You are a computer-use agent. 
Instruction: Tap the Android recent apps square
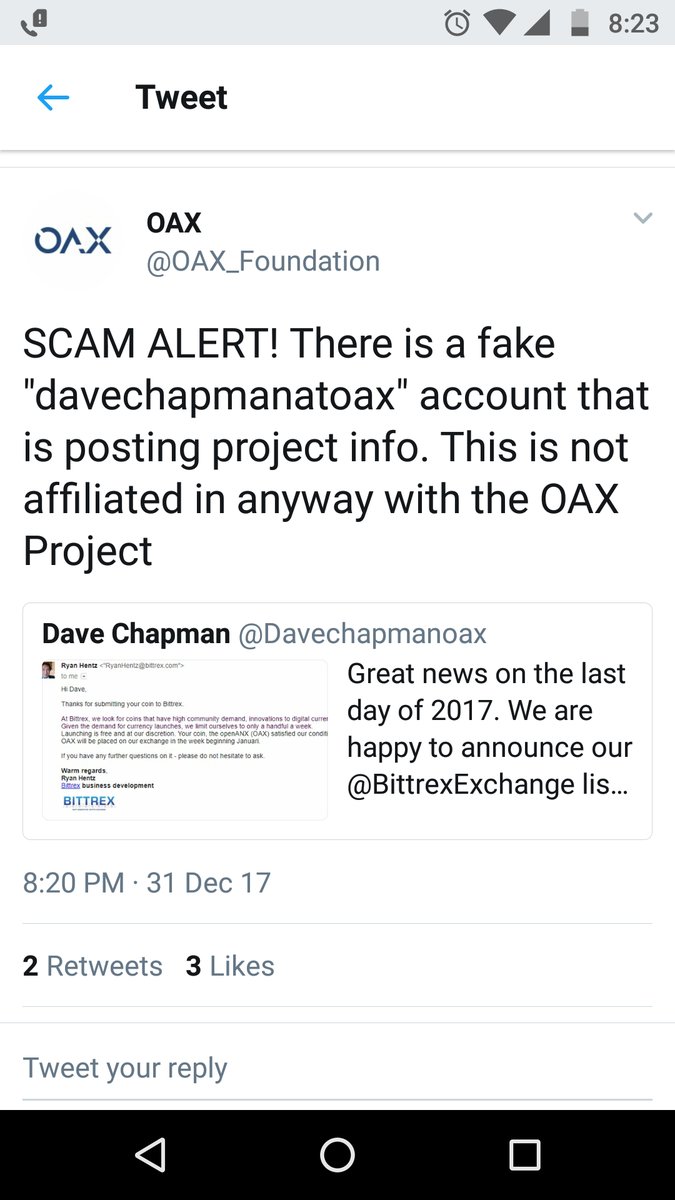tap(524, 1155)
